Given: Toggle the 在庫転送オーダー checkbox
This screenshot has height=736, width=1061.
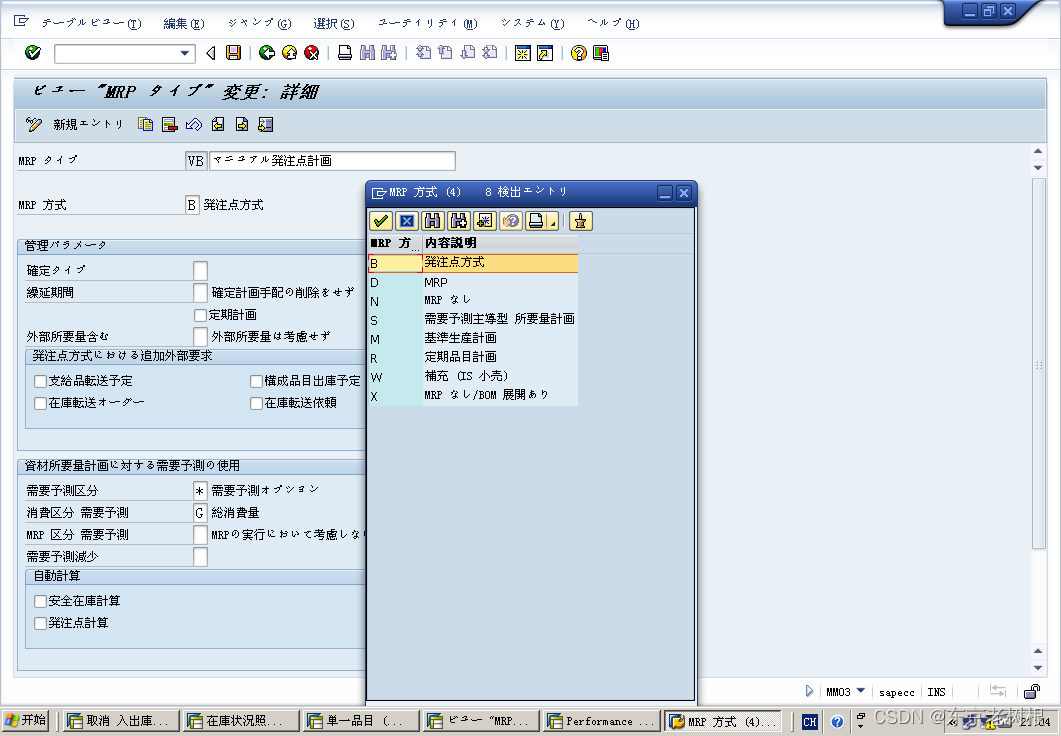Looking at the screenshot, I should click(41, 403).
